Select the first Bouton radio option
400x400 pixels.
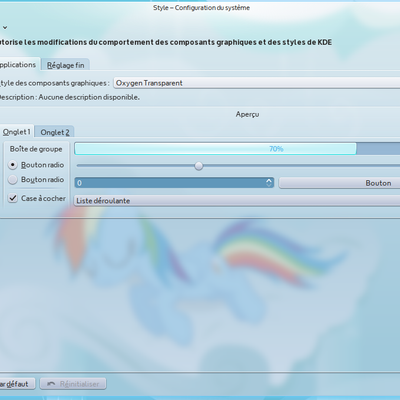[13, 165]
